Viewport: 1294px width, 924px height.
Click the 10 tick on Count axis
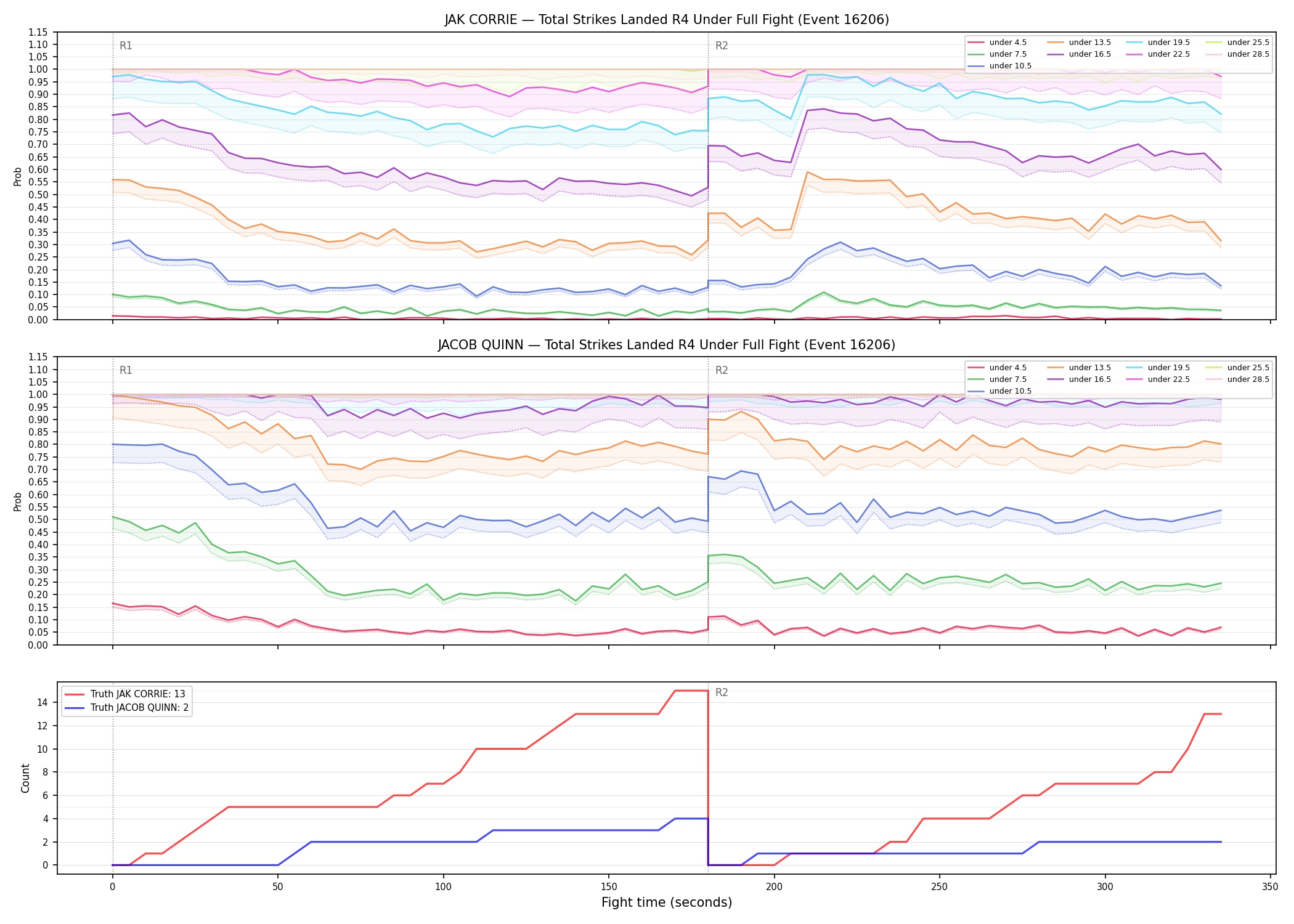pos(43,749)
